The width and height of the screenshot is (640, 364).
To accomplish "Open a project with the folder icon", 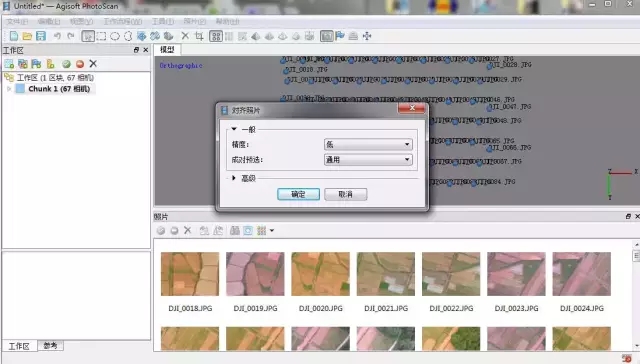I will 27,36.
